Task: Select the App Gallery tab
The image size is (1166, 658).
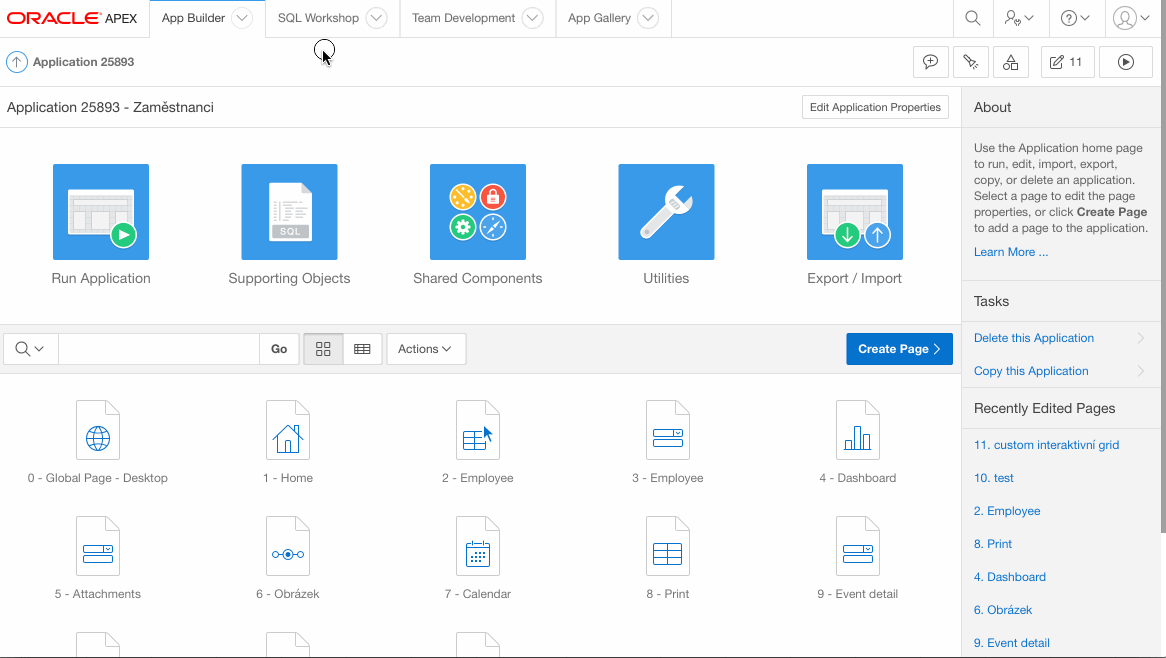Action: [599, 18]
